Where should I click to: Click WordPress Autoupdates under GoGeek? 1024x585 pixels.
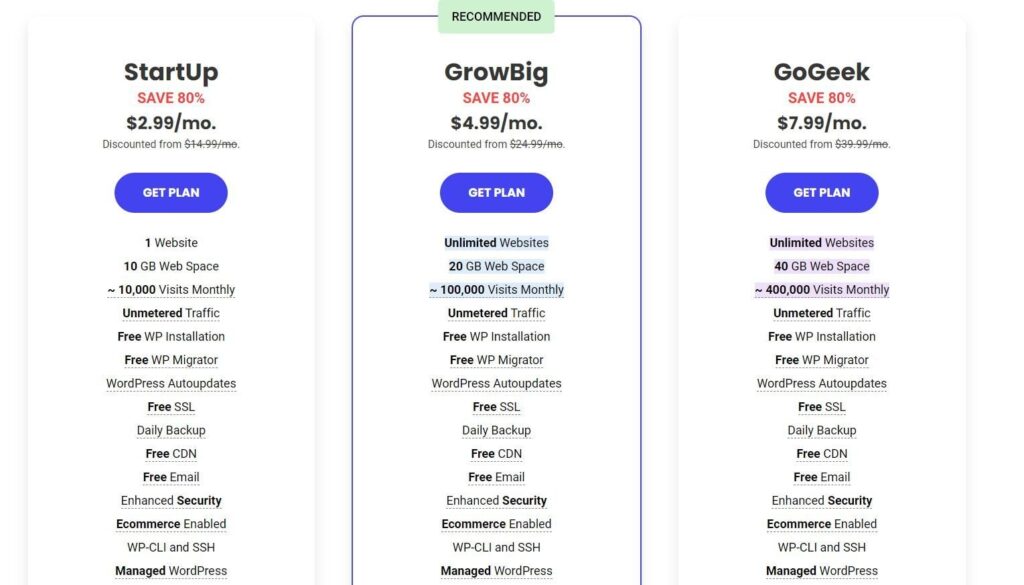point(821,383)
